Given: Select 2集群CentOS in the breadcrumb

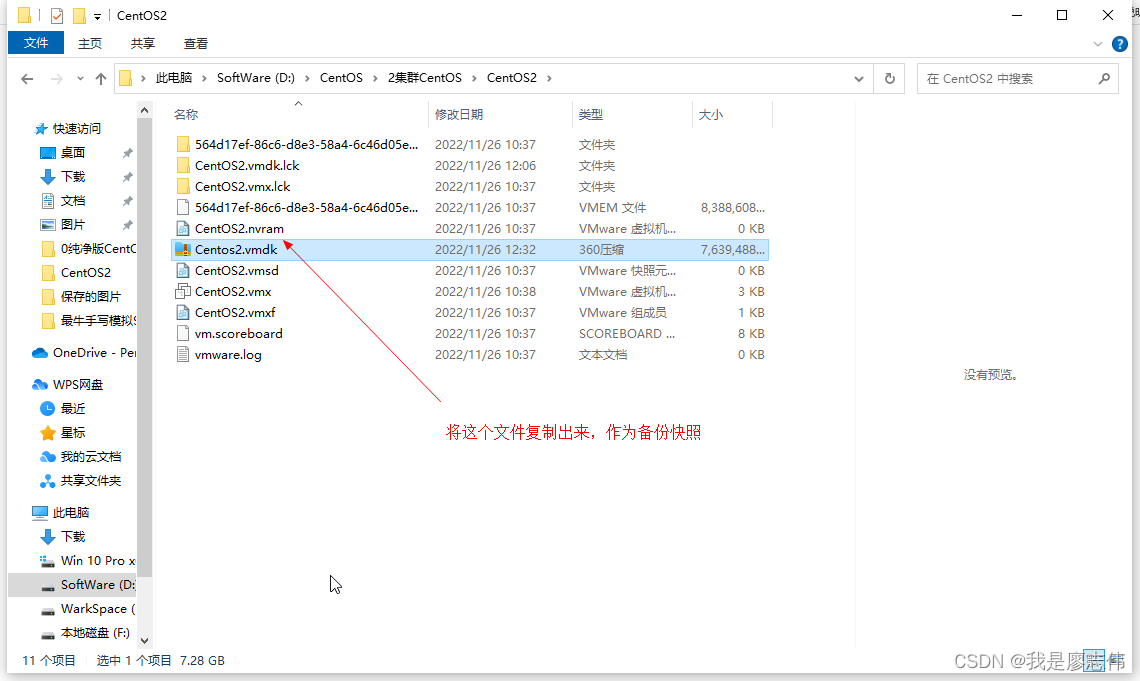Looking at the screenshot, I should click(x=425, y=78).
